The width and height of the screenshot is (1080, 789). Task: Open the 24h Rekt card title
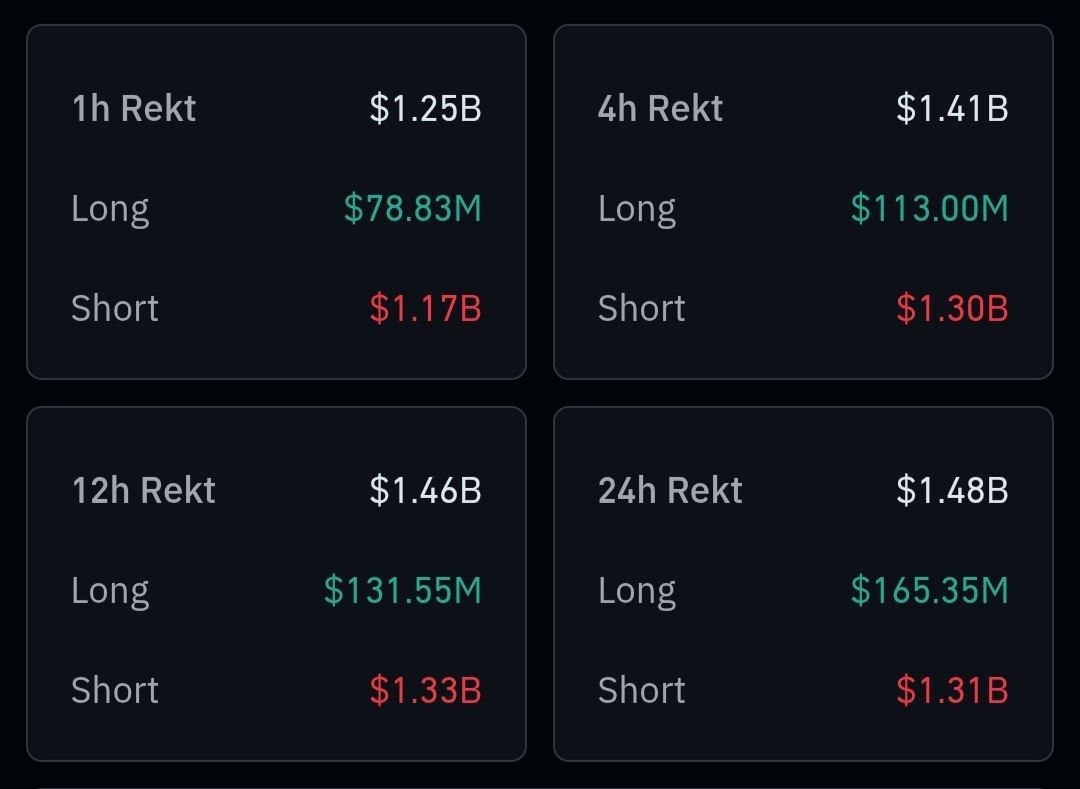pos(670,490)
